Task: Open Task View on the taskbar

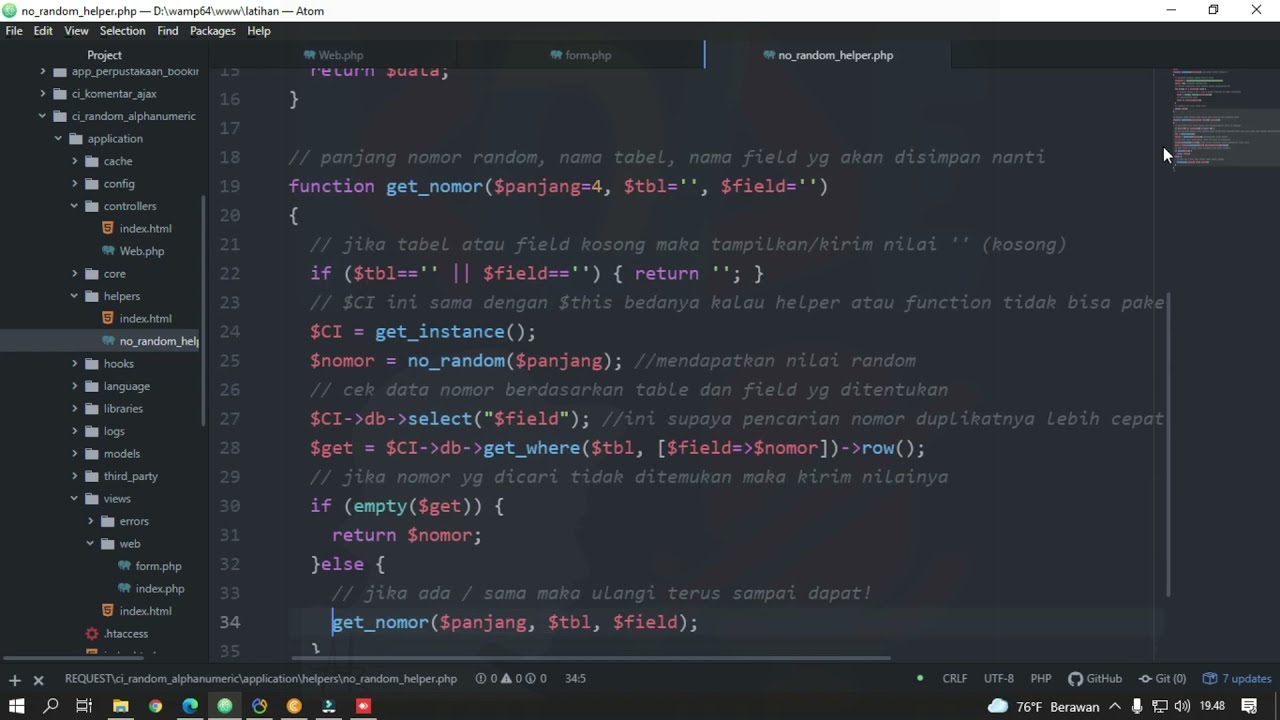Action: coord(84,706)
